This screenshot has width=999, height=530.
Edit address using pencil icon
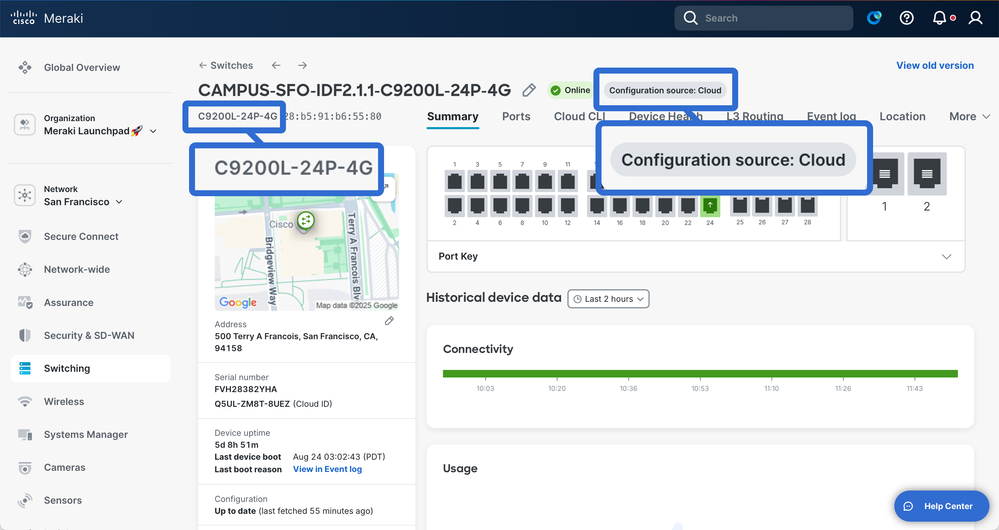click(389, 321)
